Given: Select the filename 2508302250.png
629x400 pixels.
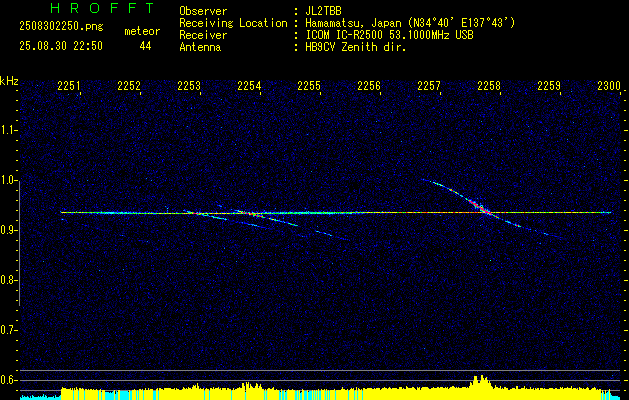Looking at the screenshot, I should click(x=61, y=27).
